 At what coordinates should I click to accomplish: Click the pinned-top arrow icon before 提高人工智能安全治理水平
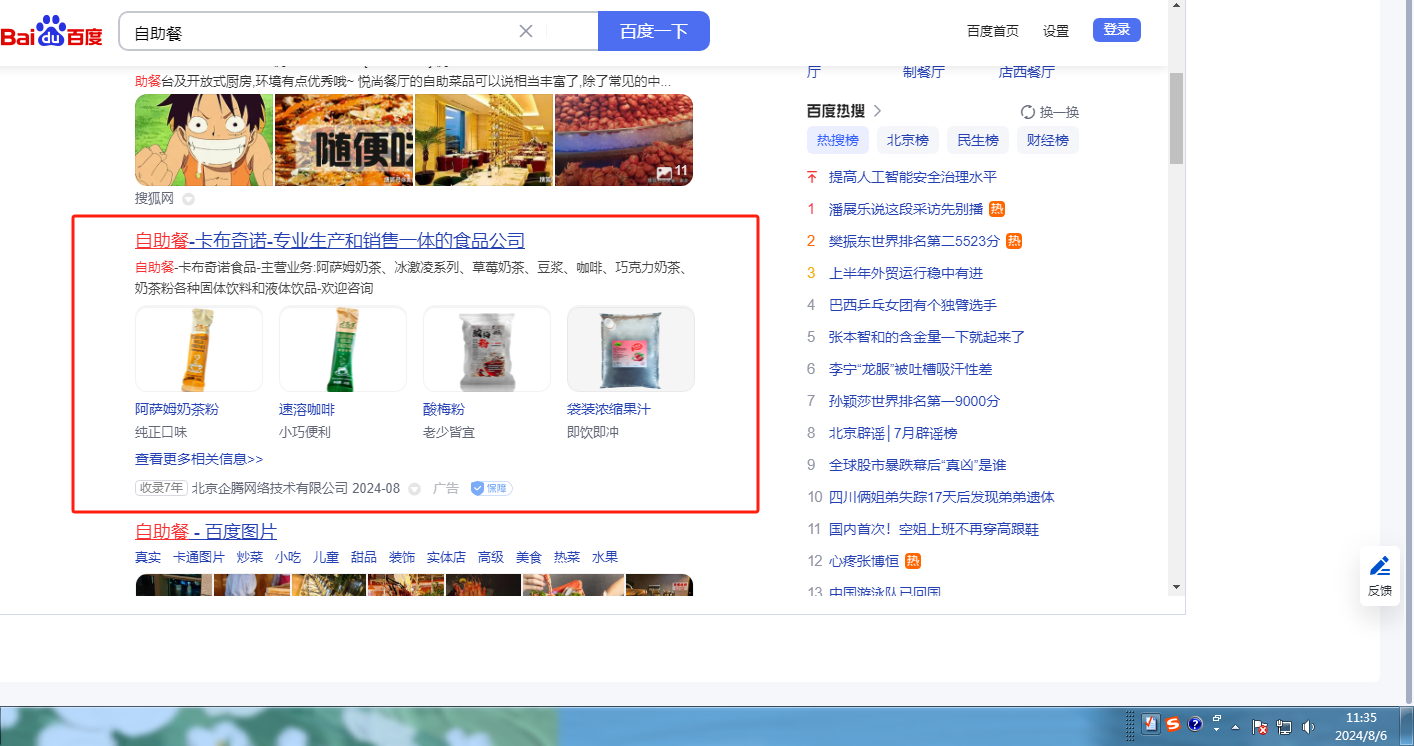coord(812,177)
